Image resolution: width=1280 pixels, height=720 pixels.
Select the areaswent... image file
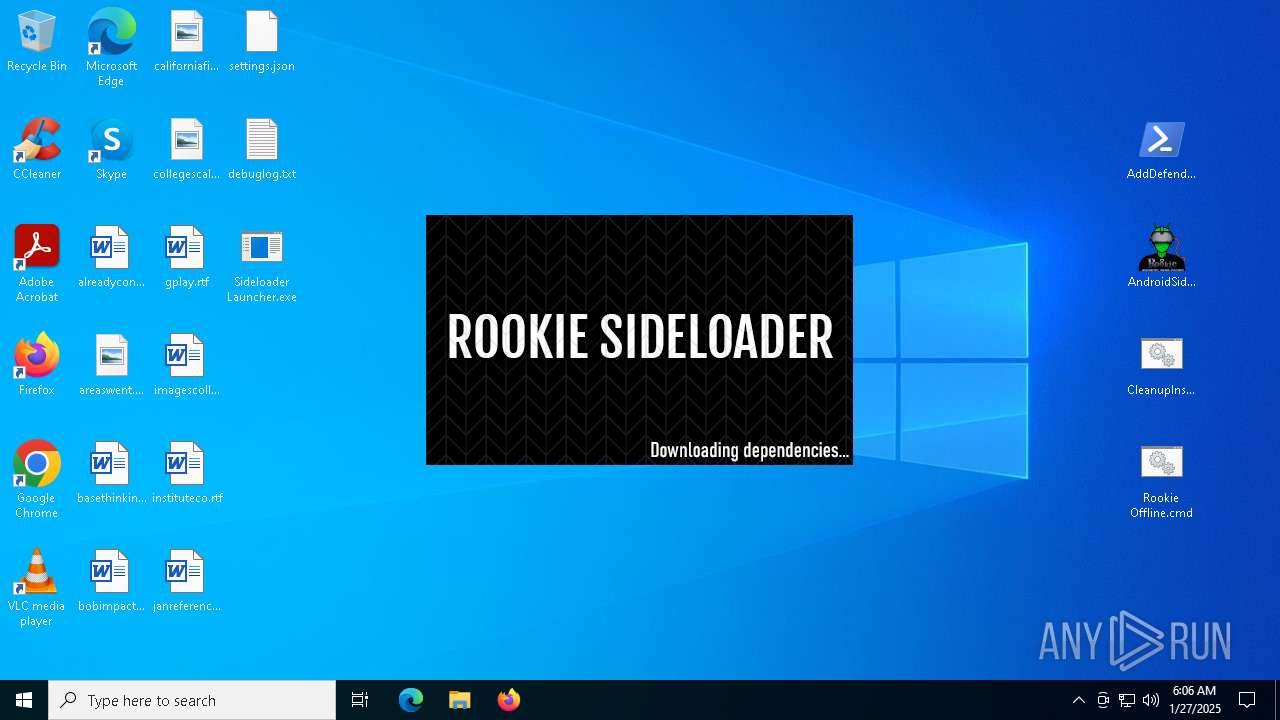[111, 366]
